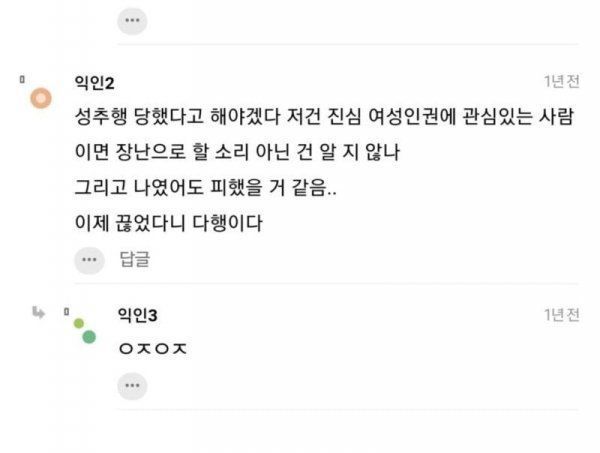The image size is (600, 453).
Task: Click the line 그리고 나였어도 피했을 거 같음
Action: [x=206, y=186]
